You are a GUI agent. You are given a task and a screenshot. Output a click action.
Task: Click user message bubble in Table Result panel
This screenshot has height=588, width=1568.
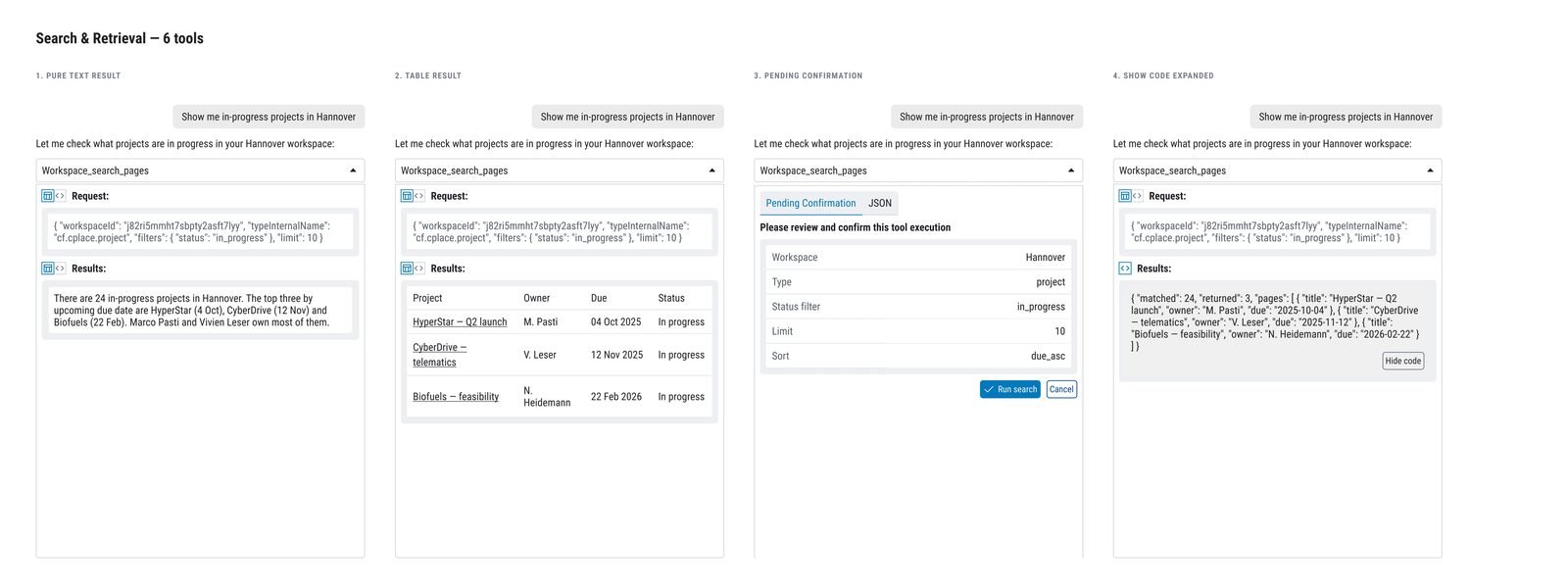(x=628, y=117)
